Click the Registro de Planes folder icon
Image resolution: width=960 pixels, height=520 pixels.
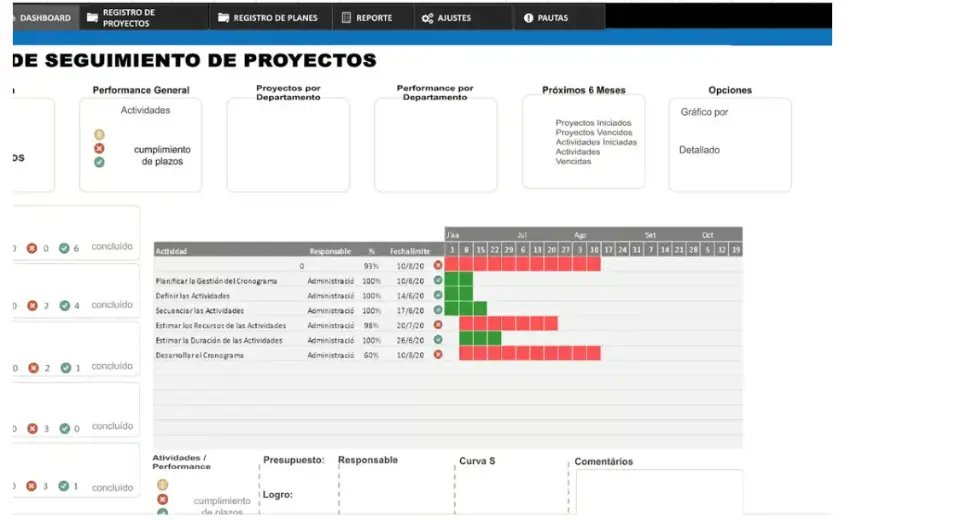pyautogui.click(x=224, y=18)
